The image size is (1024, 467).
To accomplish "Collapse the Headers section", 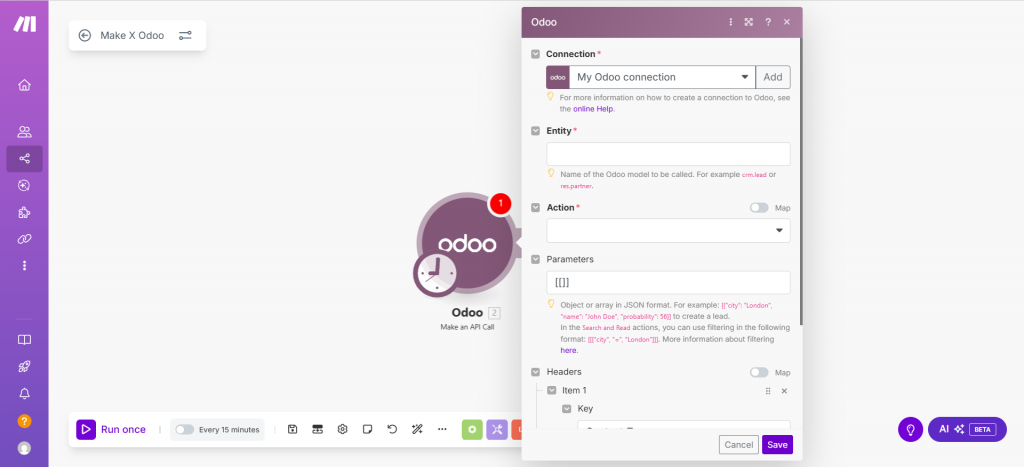I will pyautogui.click(x=536, y=372).
